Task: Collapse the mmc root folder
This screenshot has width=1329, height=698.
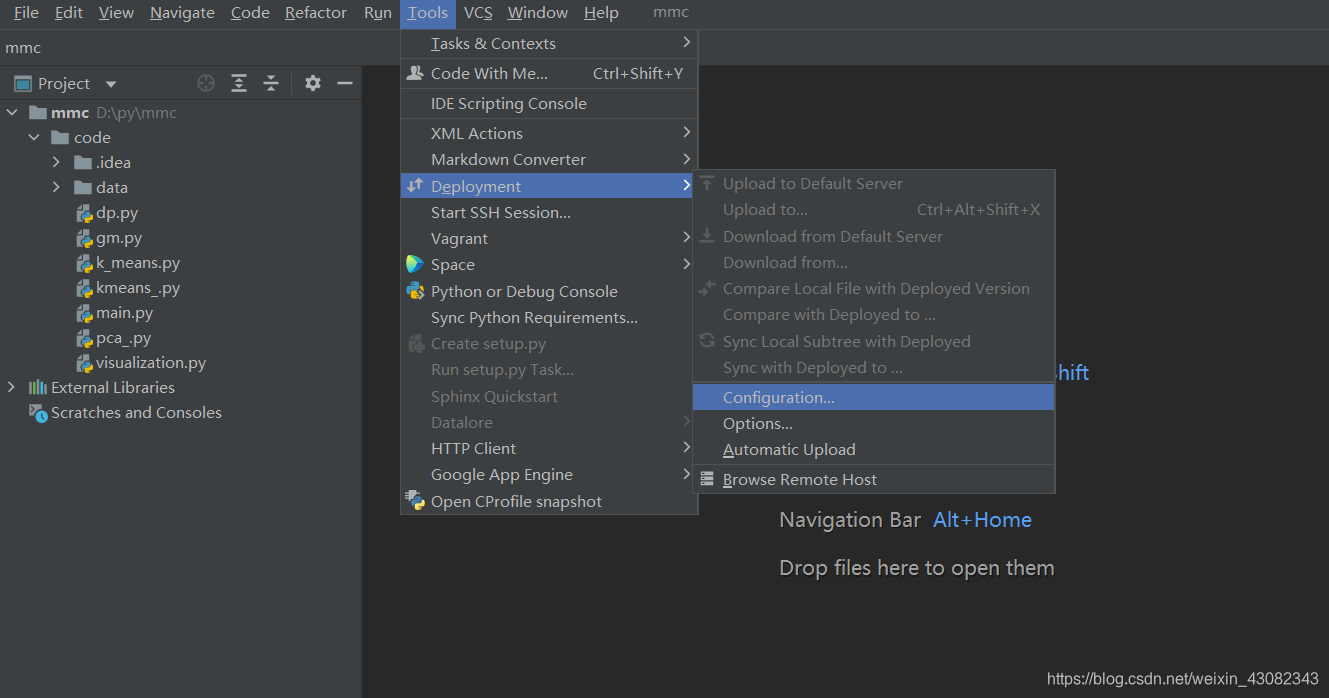Action: 12,113
